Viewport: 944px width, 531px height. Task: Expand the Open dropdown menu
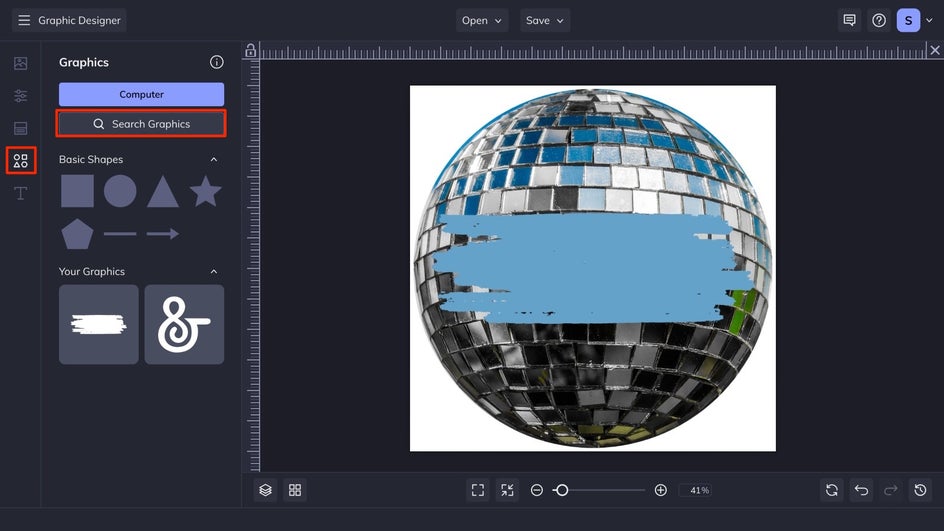483,20
